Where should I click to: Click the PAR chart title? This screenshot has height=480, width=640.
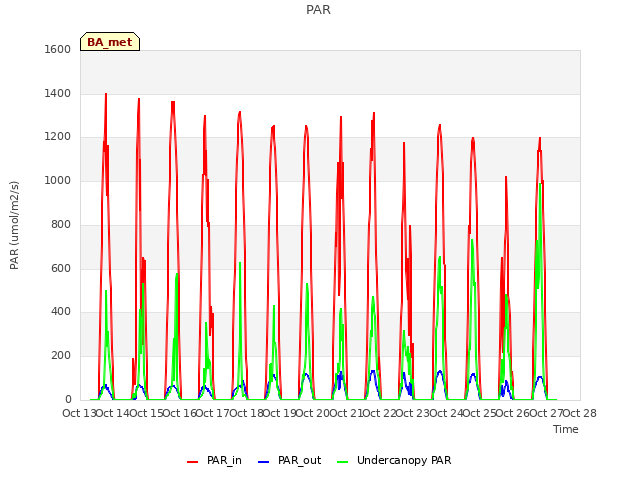coord(318,9)
